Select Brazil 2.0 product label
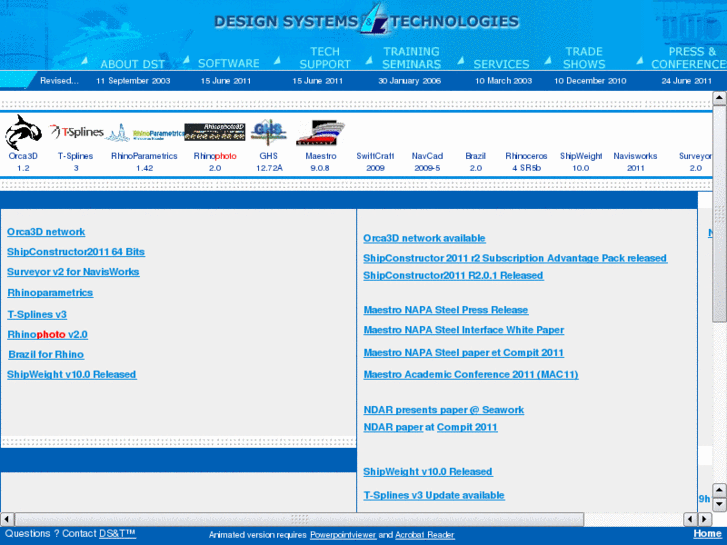Screen dimensions: 727x545 pyautogui.click(x=476, y=162)
